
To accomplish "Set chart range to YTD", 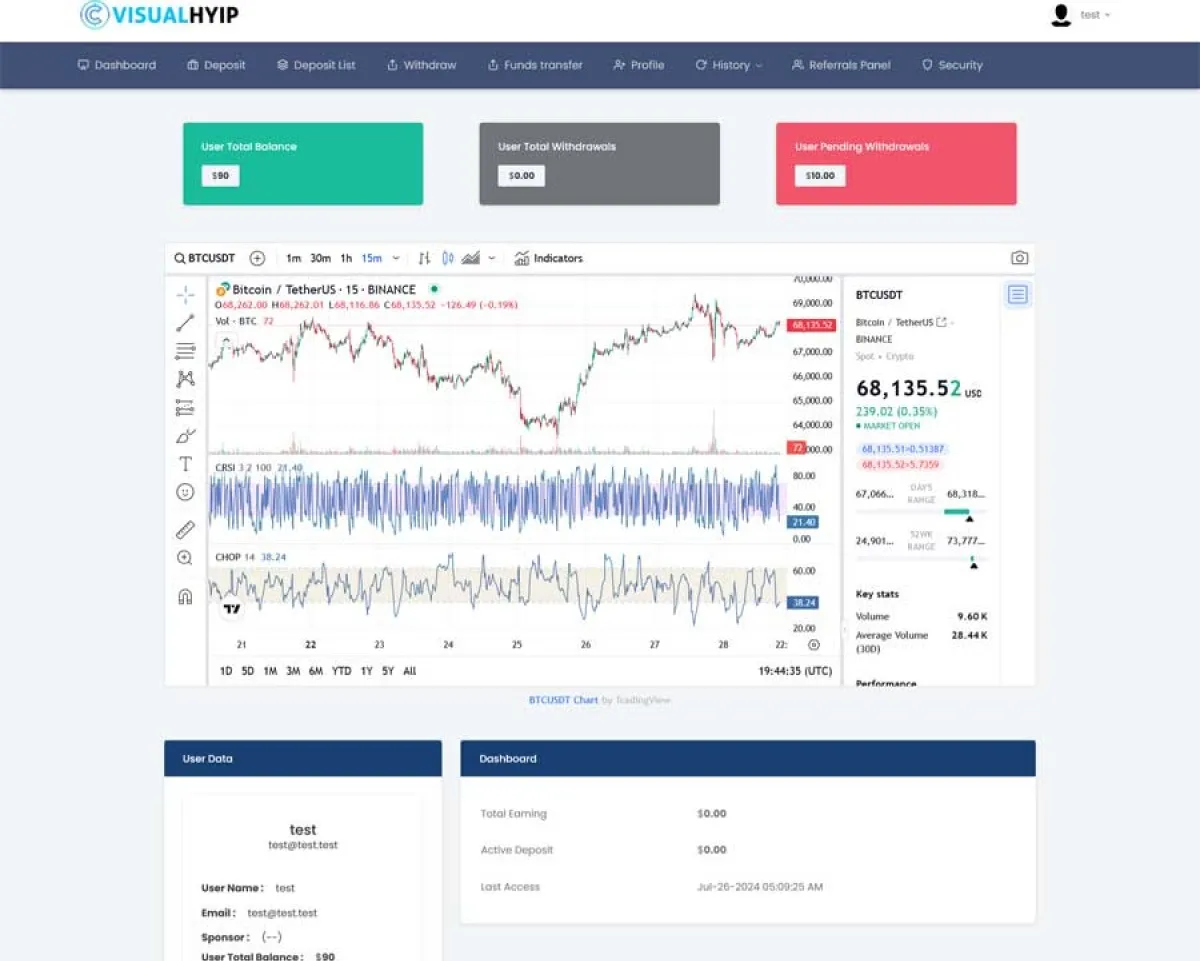I will pos(342,671).
